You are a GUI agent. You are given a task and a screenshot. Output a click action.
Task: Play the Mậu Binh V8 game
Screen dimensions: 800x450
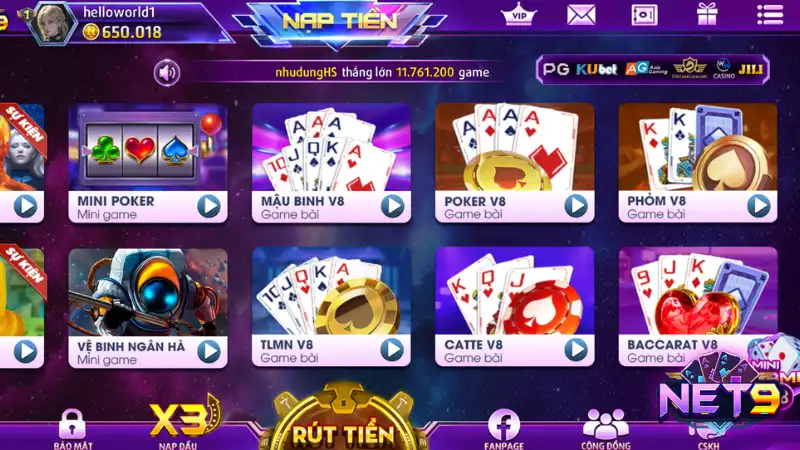(x=392, y=206)
